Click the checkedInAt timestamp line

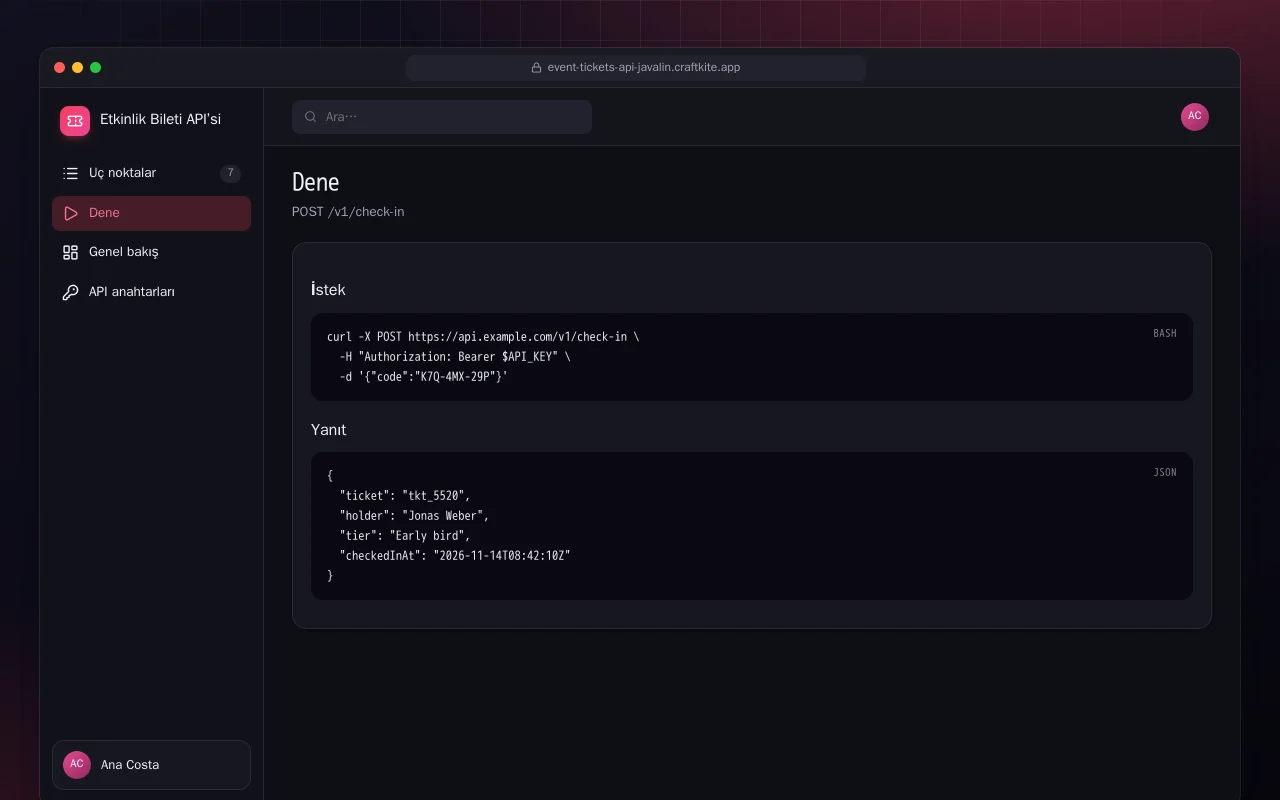pyautogui.click(x=455, y=556)
